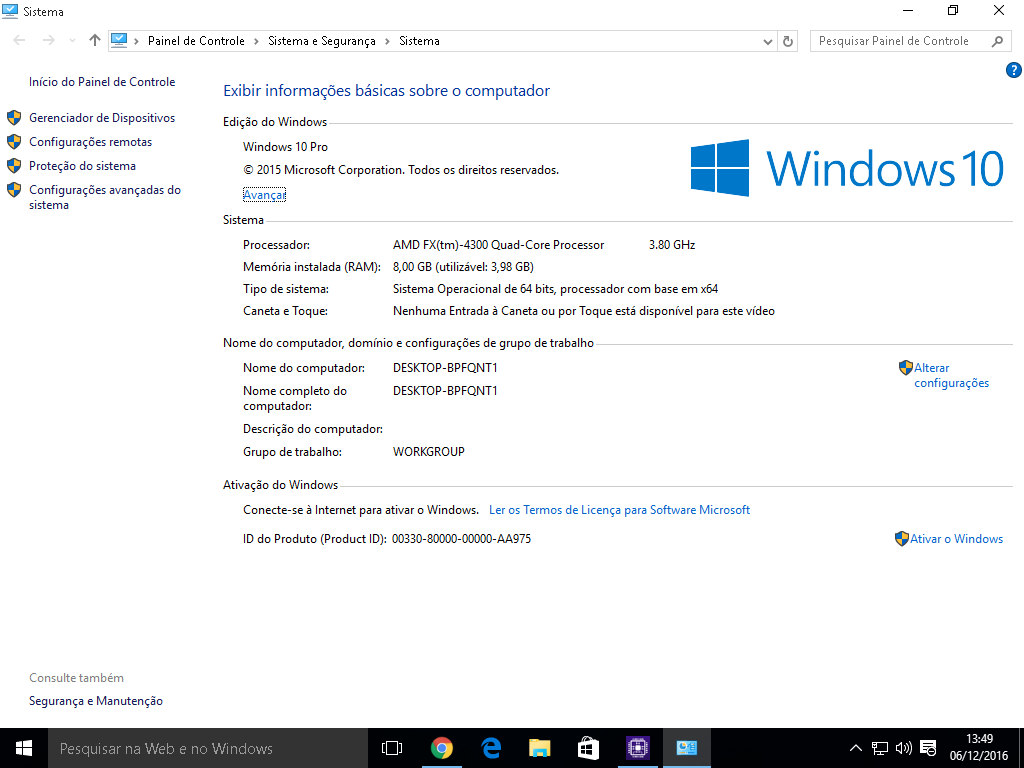Open the volume speaker tray icon
1024x768 pixels.
tap(904, 748)
